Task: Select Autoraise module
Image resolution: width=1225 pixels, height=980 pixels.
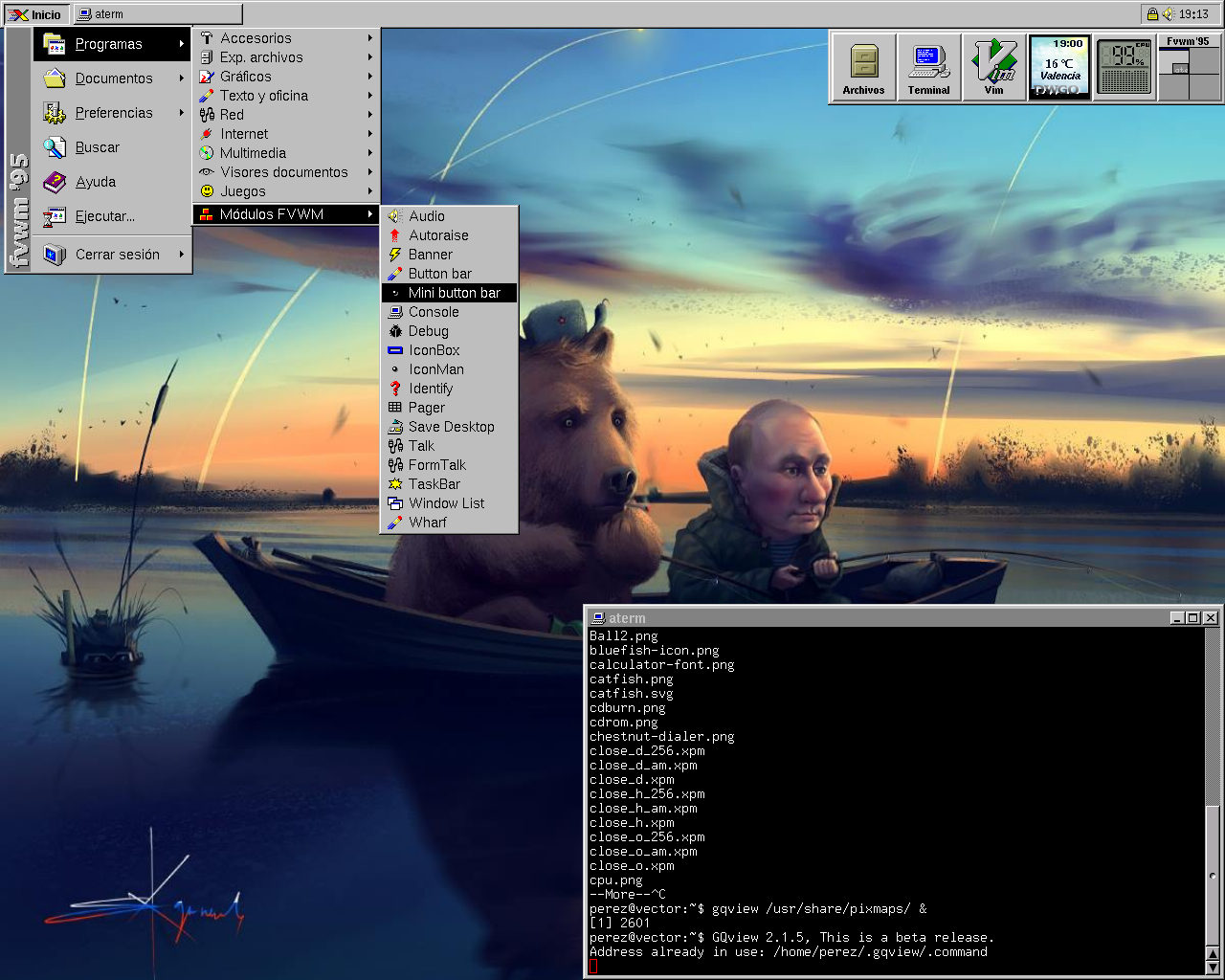Action: coord(449,235)
